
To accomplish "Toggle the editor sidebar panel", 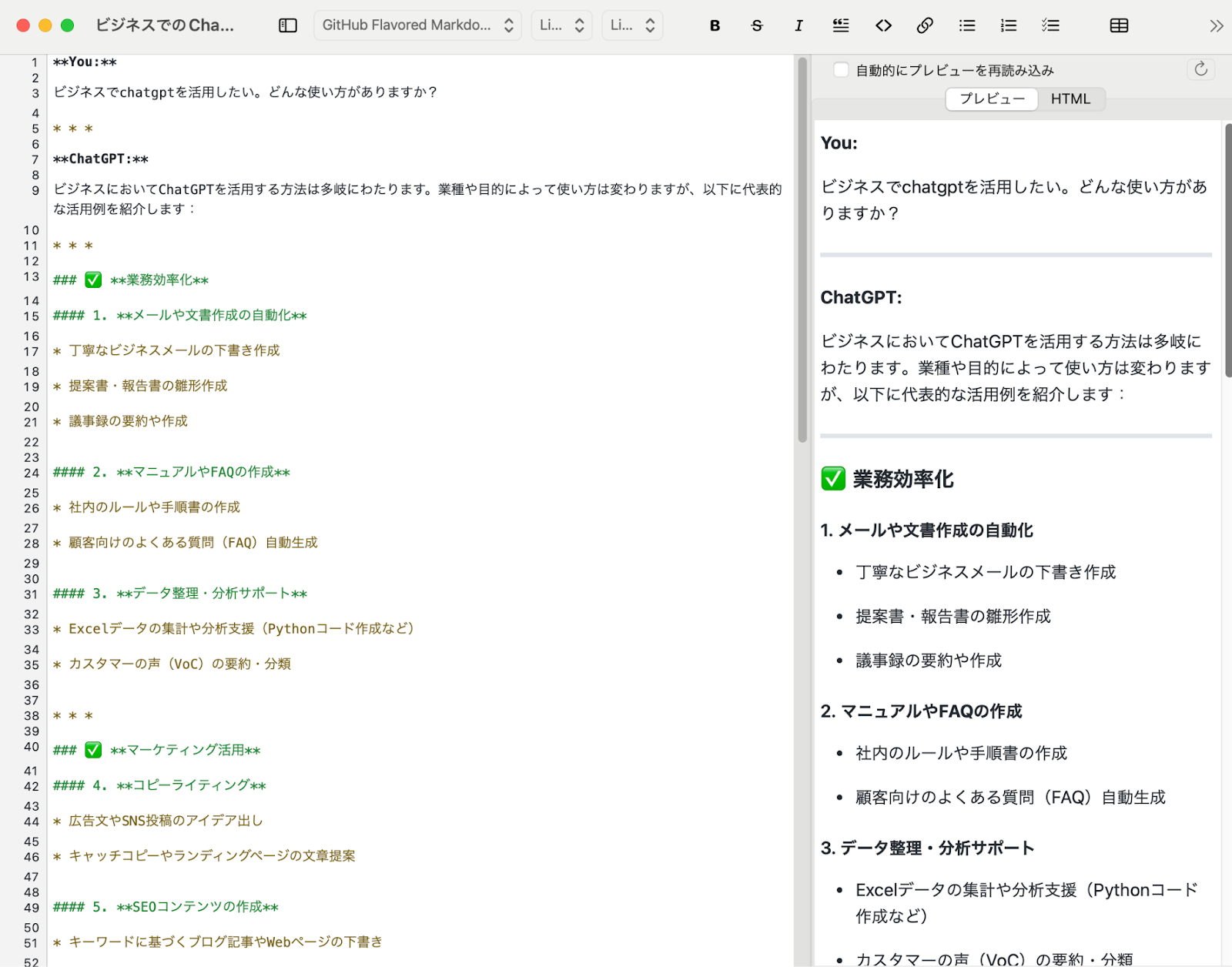I will click(287, 25).
